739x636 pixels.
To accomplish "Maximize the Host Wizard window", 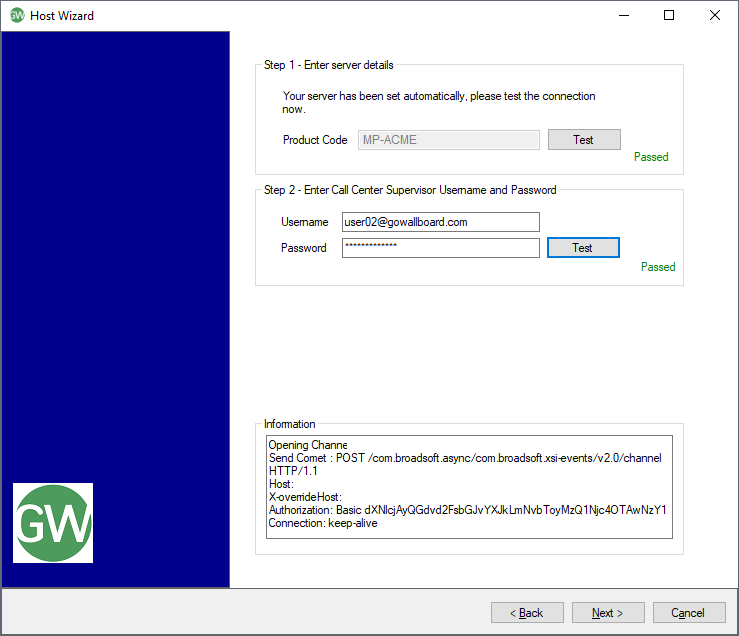I will click(x=669, y=16).
